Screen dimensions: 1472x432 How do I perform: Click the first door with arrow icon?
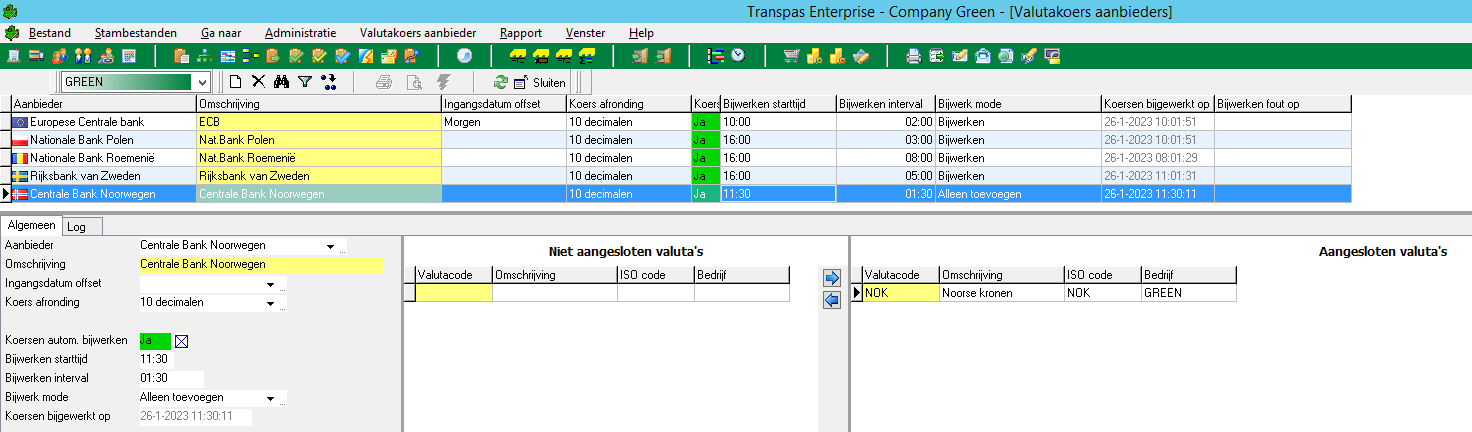coord(640,56)
